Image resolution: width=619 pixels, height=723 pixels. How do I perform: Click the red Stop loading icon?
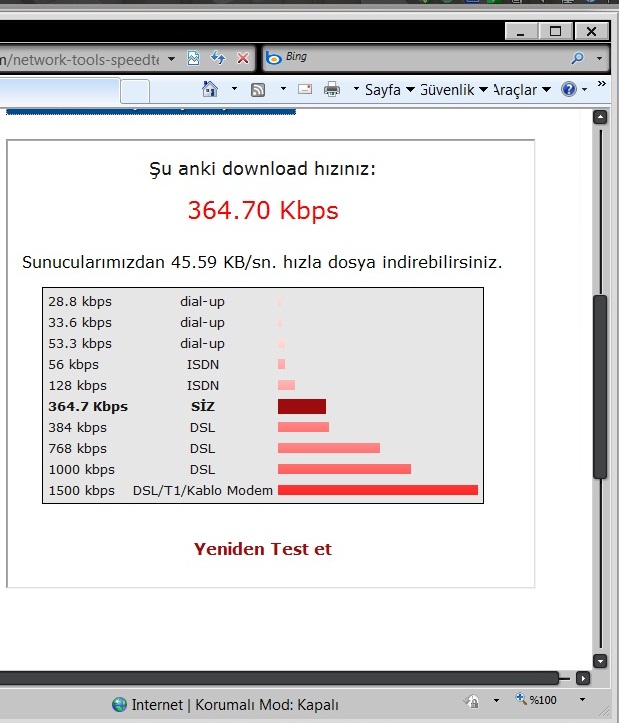(242, 59)
